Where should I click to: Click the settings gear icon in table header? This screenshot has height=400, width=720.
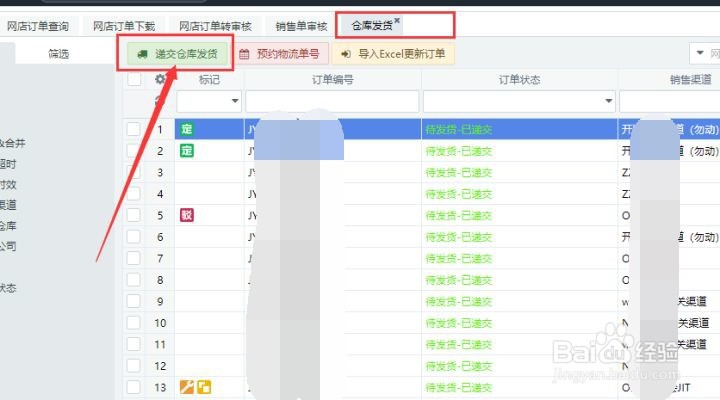(160, 79)
